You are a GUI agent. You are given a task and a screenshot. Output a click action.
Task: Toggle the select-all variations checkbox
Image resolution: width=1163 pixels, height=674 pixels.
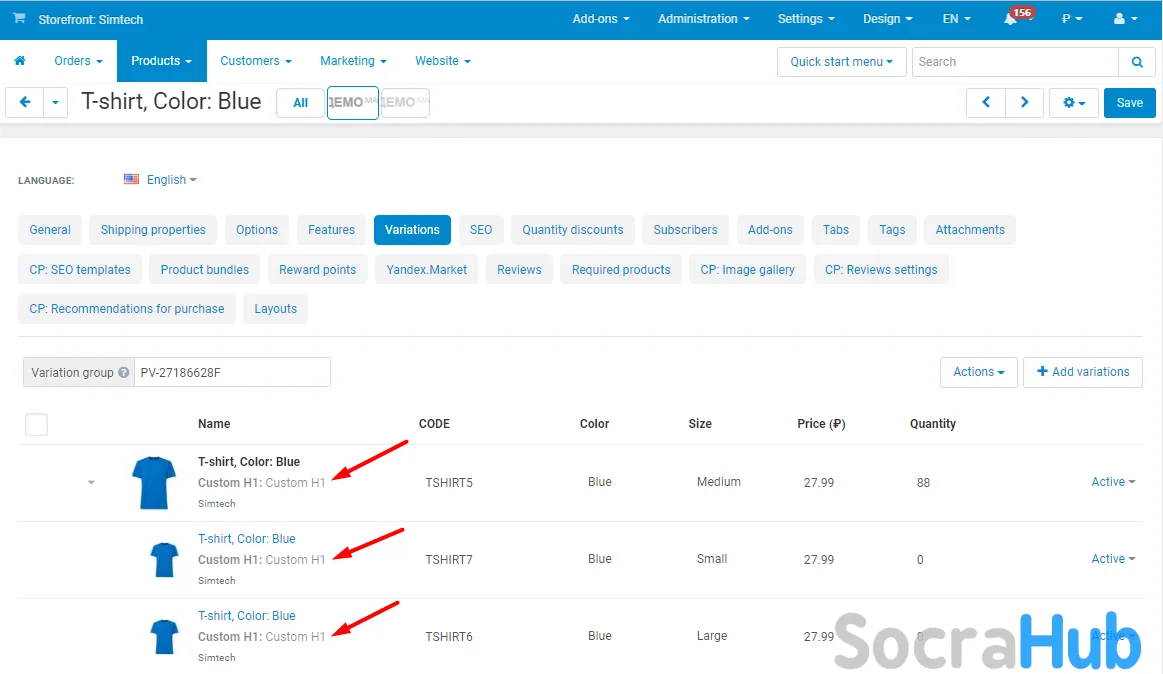point(36,424)
